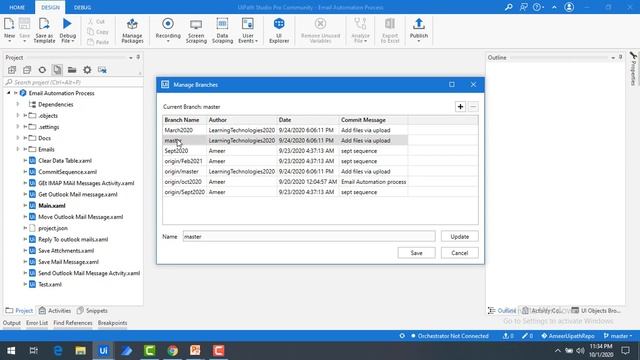The width and height of the screenshot is (640, 360).
Task: Refresh the Project panel
Action: tap(42, 70)
